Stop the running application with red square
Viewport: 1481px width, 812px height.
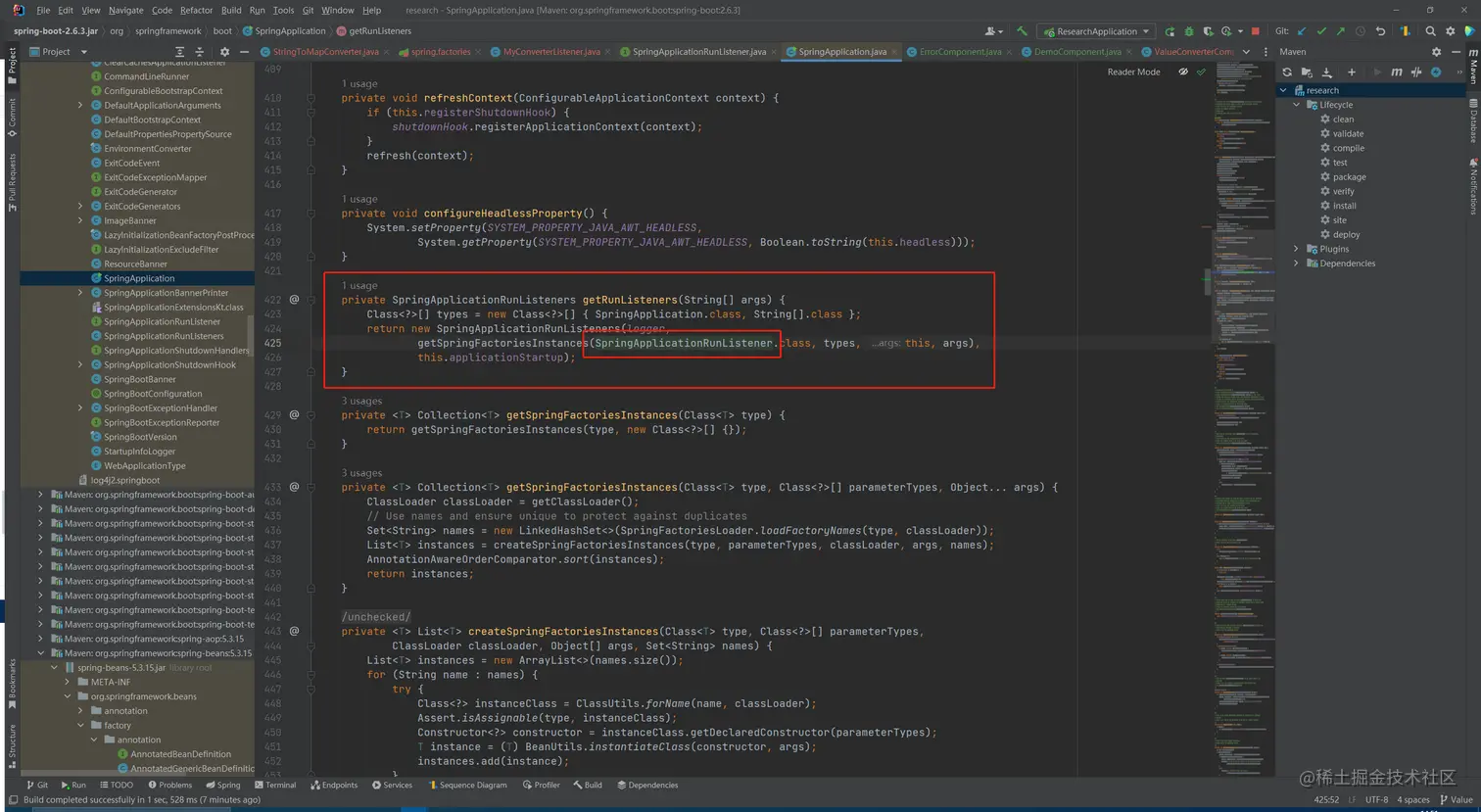(x=1255, y=31)
